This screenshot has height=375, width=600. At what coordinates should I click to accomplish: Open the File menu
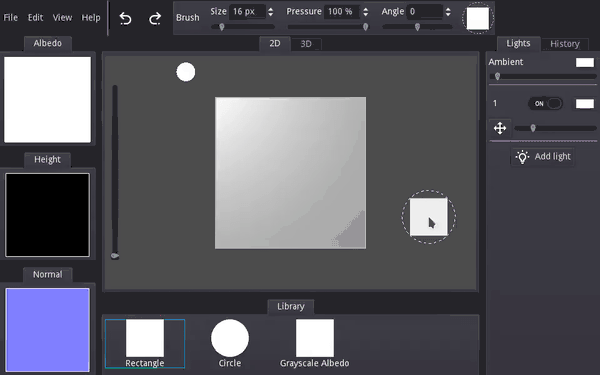coord(11,18)
